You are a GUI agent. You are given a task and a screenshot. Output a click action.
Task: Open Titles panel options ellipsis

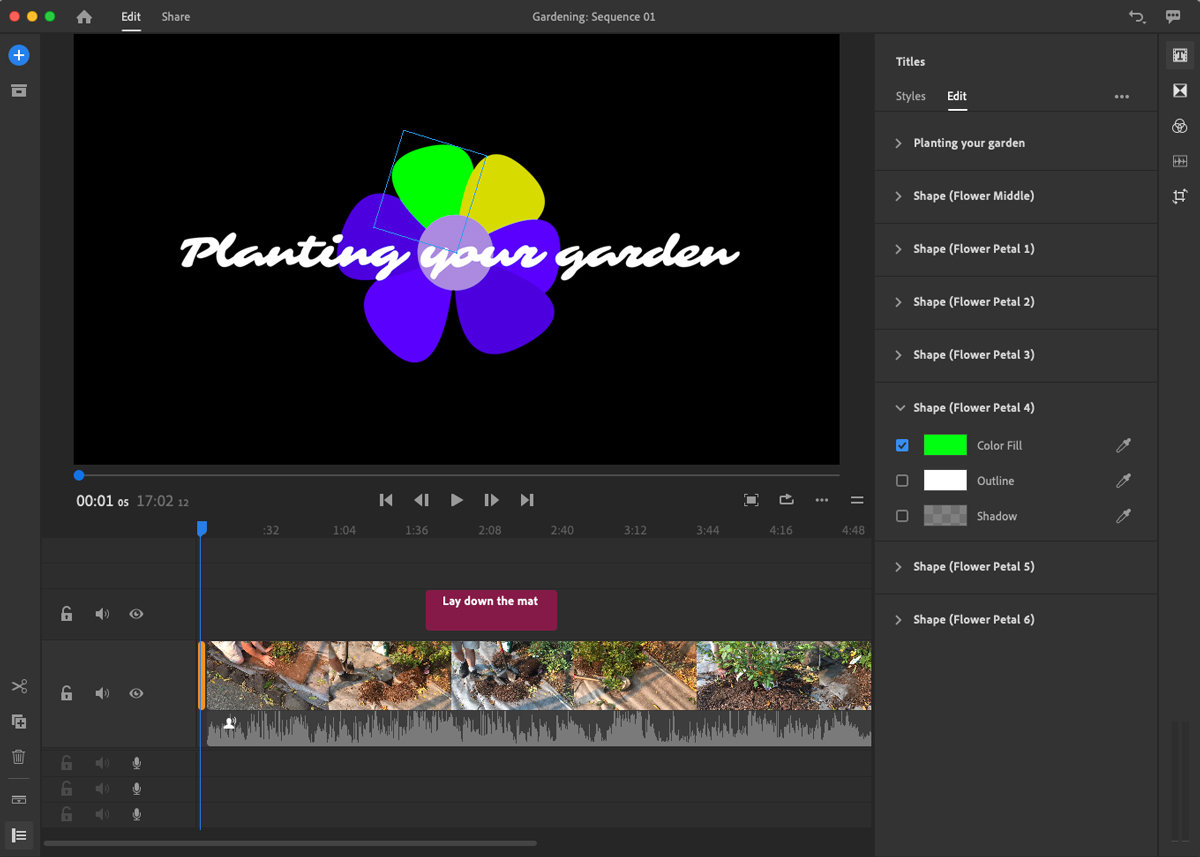1122,97
